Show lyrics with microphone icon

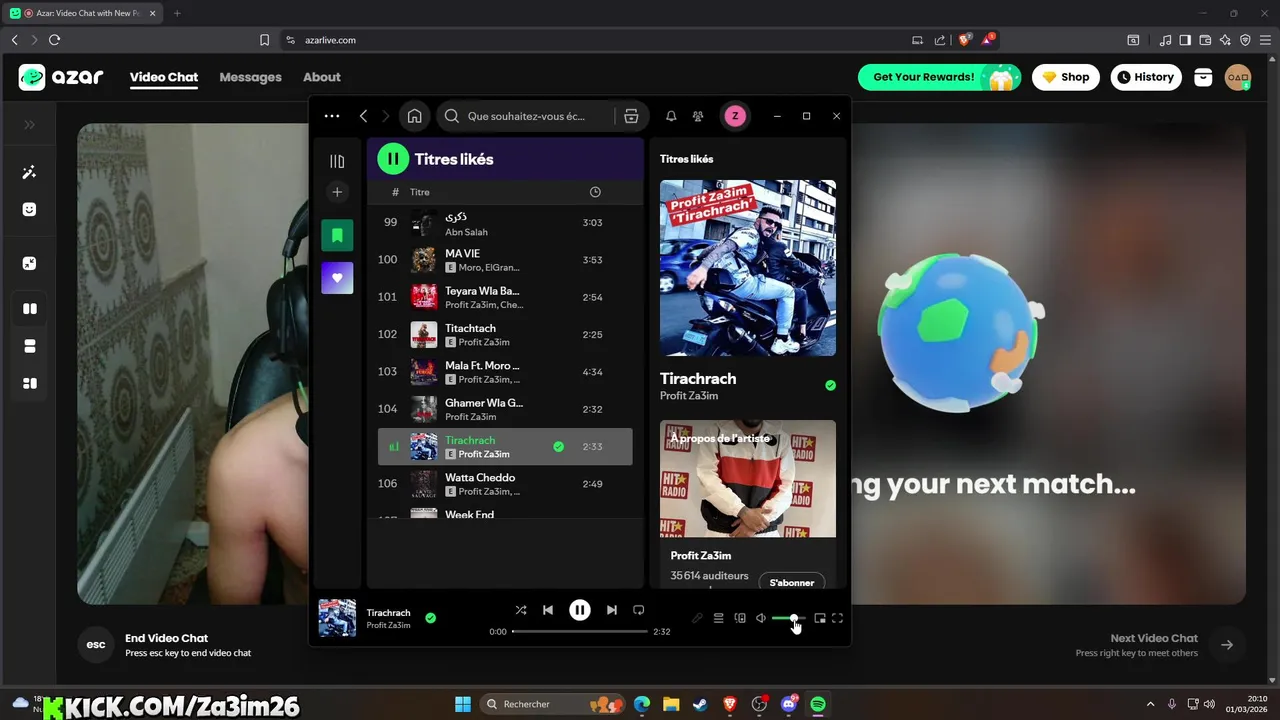point(698,618)
